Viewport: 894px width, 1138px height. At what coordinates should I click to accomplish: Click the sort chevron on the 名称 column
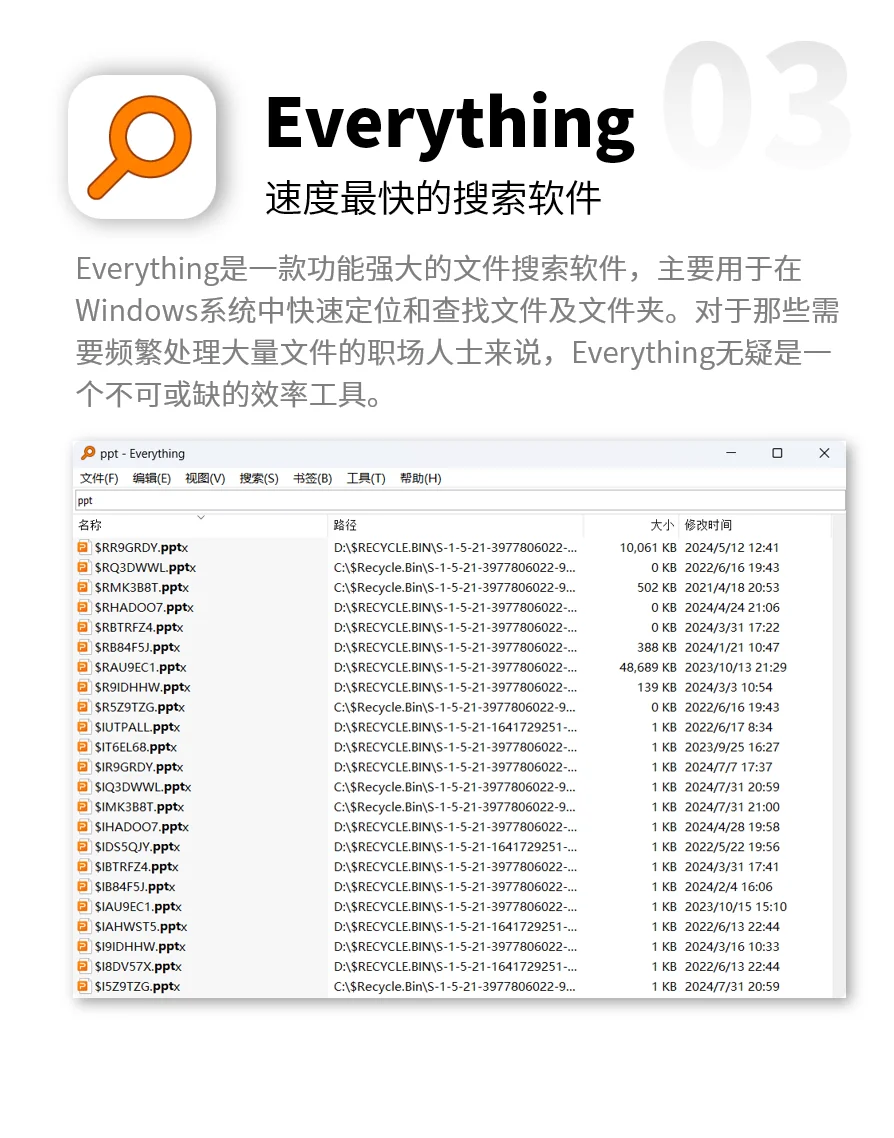pyautogui.click(x=202, y=522)
